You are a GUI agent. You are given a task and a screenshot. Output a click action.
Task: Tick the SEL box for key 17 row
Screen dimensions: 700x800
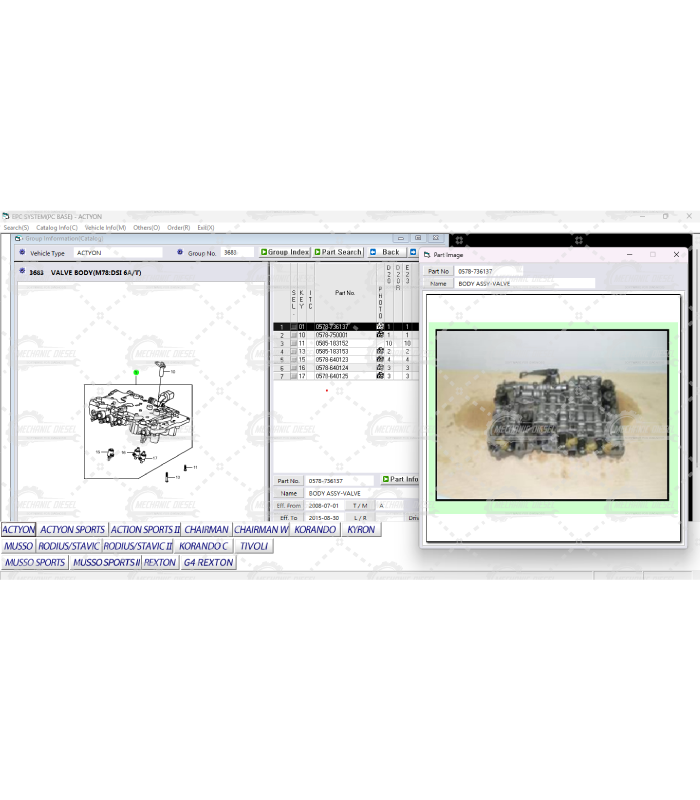pos(294,376)
